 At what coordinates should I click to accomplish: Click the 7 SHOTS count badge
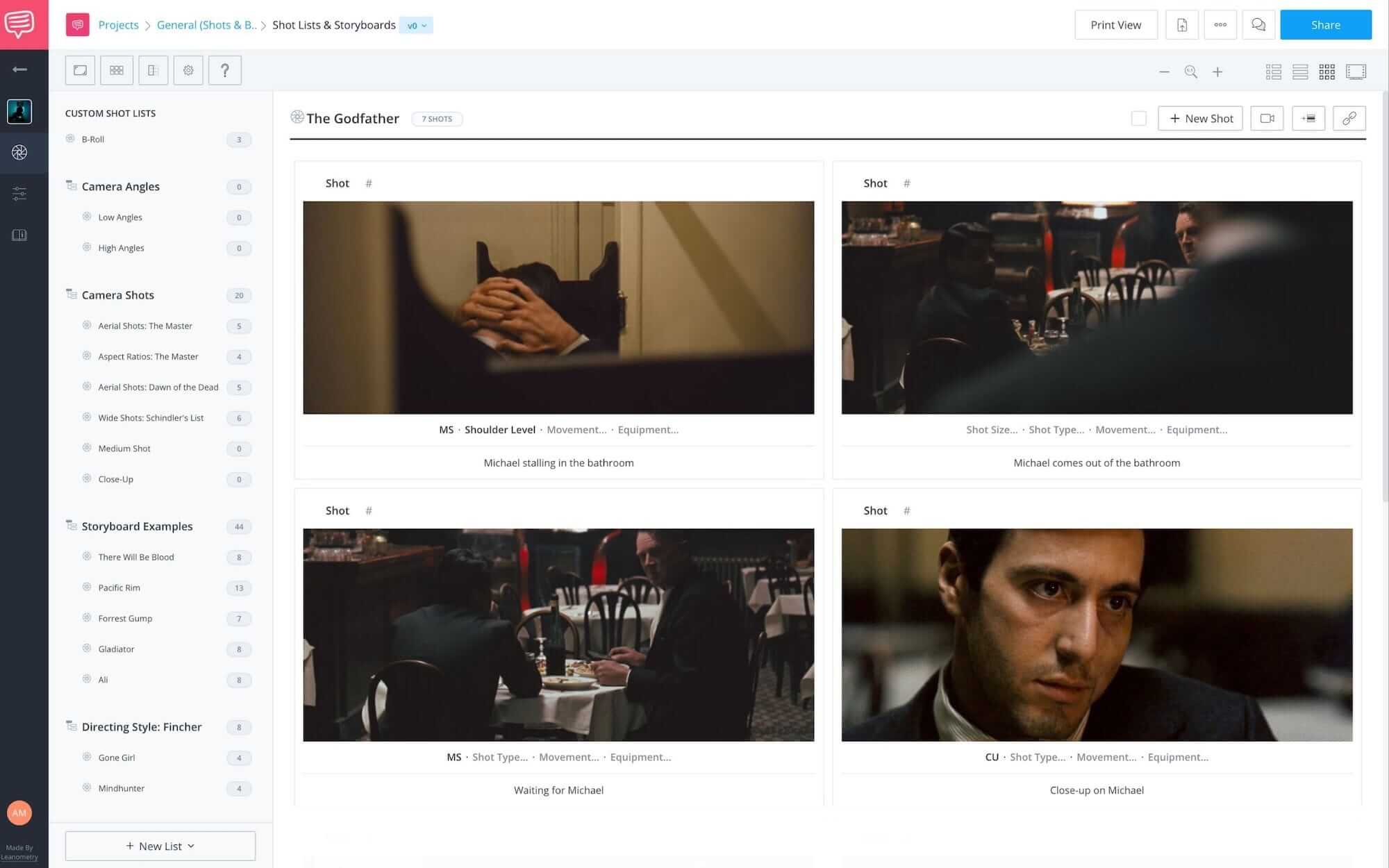coord(437,119)
